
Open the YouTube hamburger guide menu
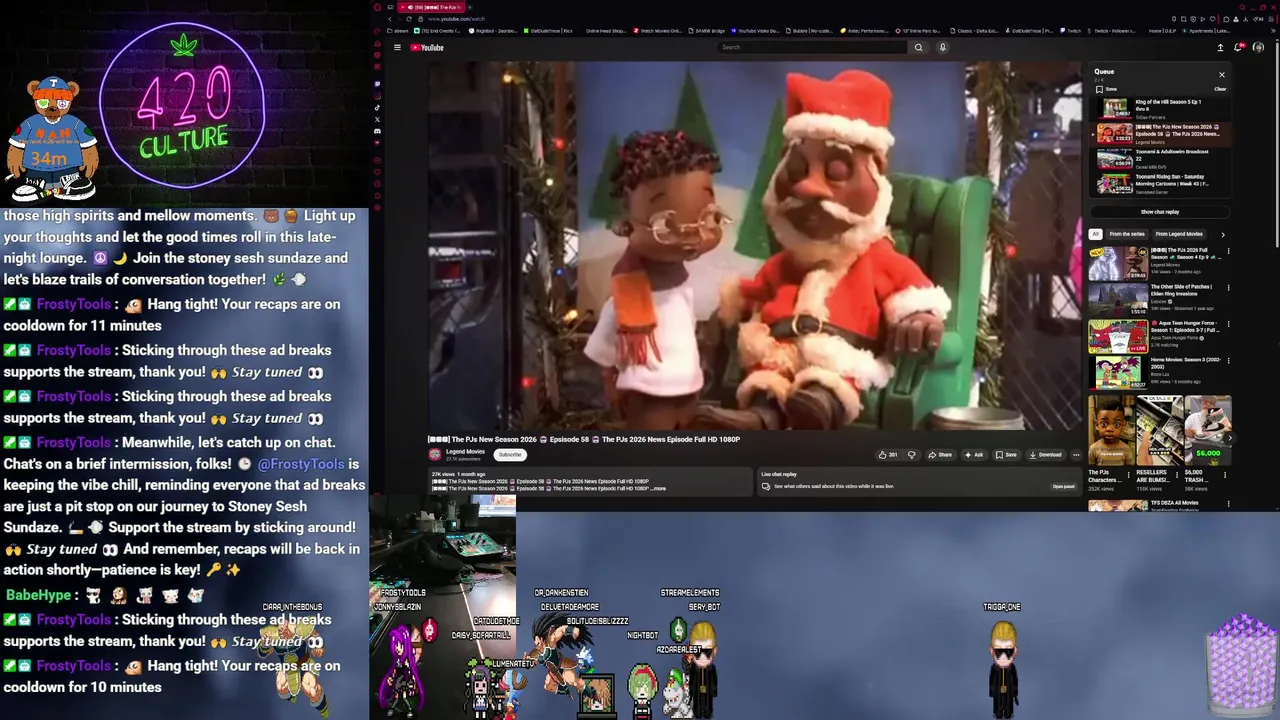click(397, 47)
